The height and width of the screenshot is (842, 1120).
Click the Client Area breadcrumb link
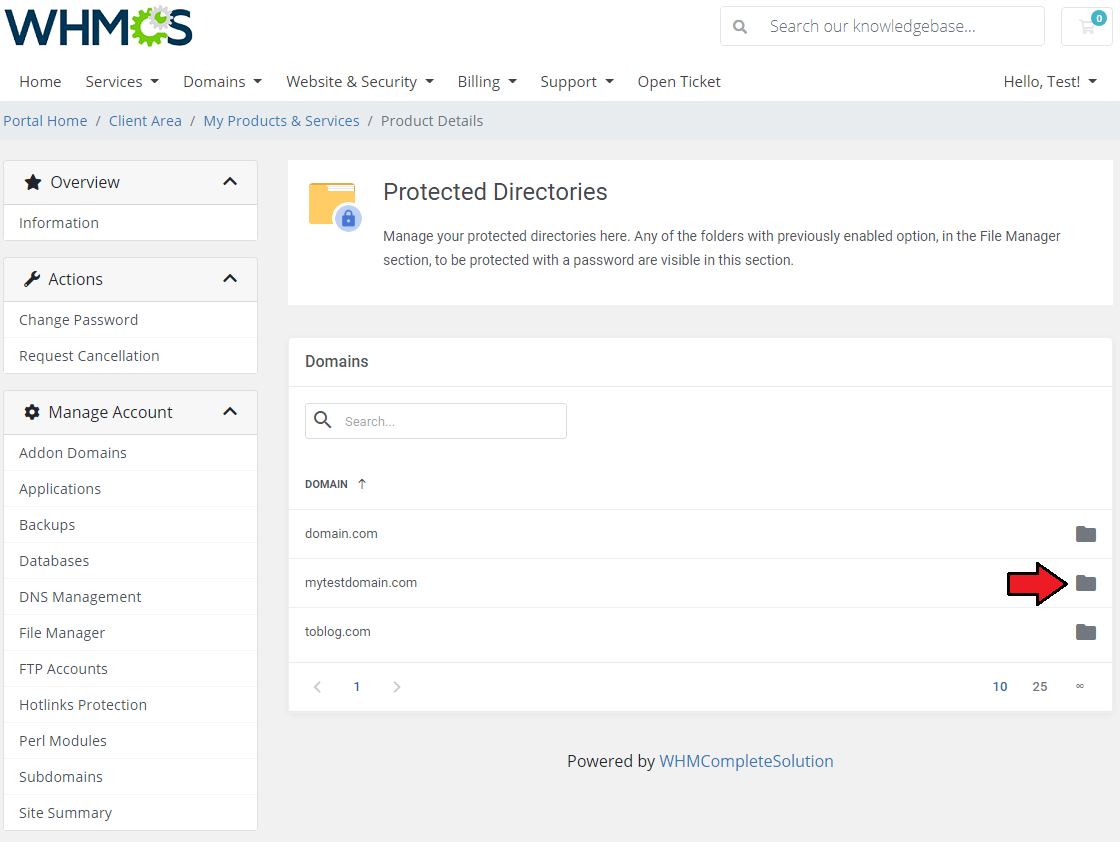[x=145, y=121]
